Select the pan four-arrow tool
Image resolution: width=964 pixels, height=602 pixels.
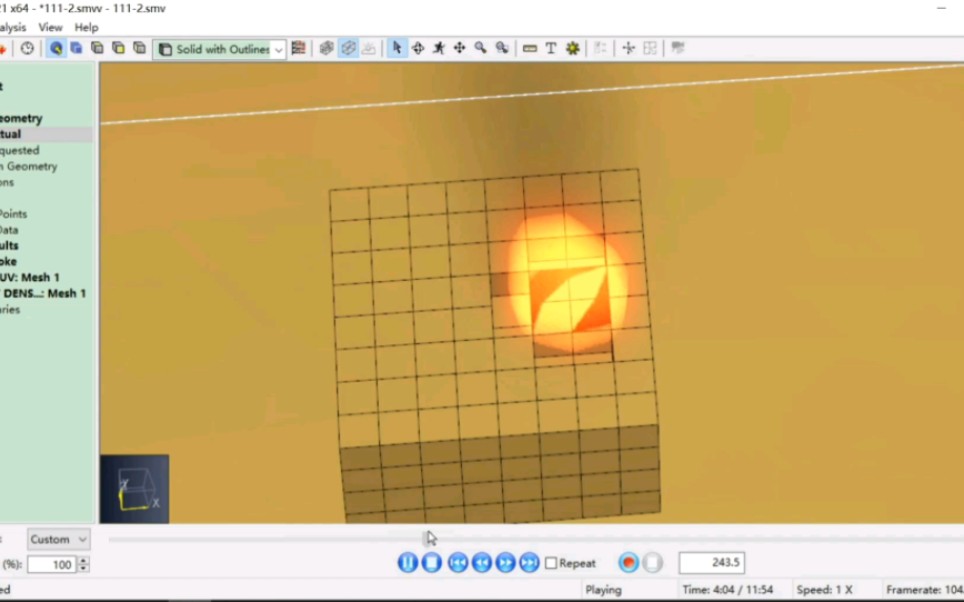coord(459,48)
